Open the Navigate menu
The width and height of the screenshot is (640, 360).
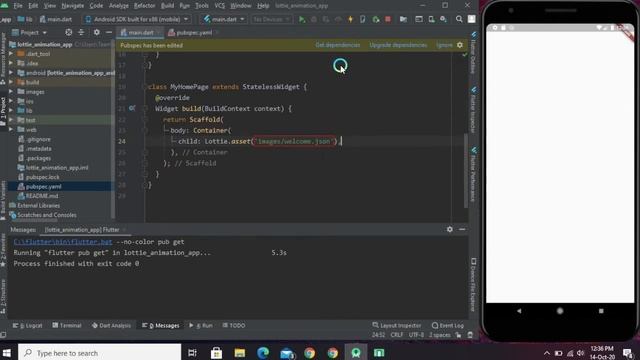point(72,6)
